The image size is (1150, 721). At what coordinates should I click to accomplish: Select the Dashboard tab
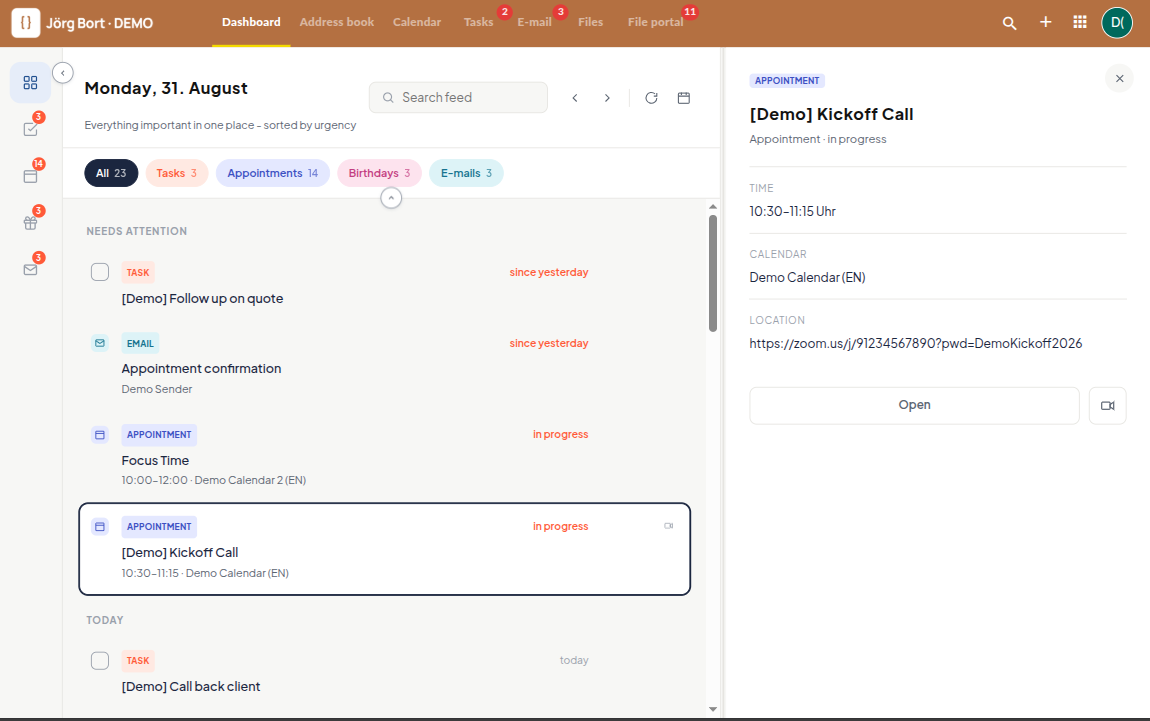(251, 22)
